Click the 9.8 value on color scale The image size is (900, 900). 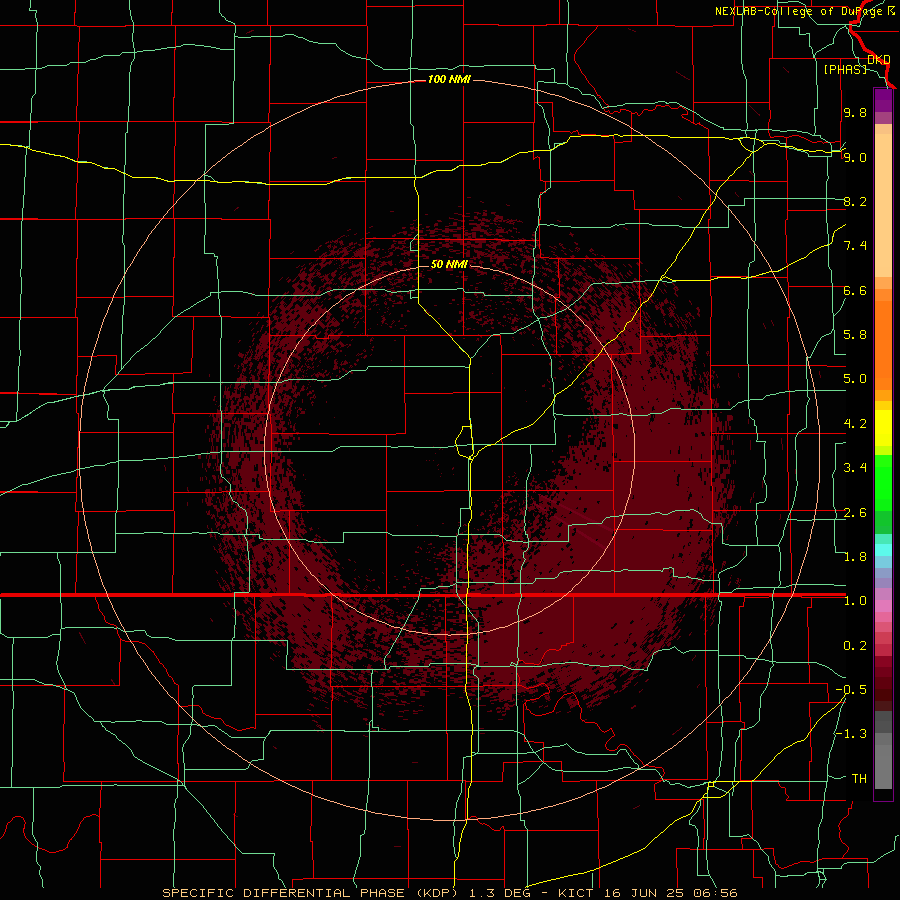[x=855, y=112]
